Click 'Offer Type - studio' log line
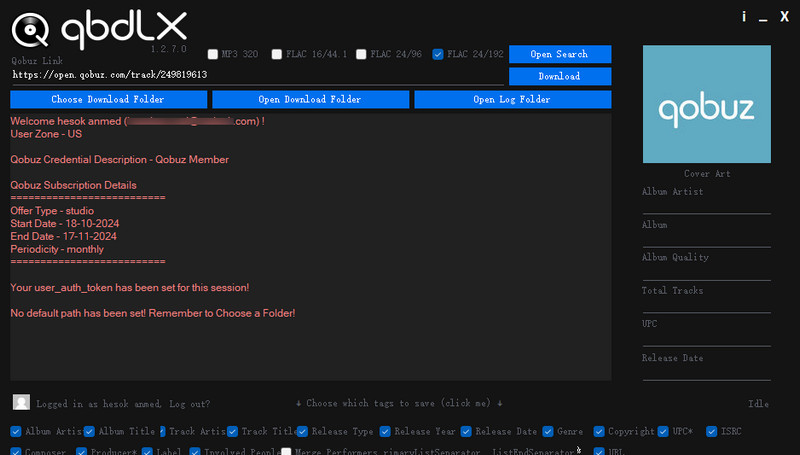The image size is (800, 455). (x=52, y=211)
